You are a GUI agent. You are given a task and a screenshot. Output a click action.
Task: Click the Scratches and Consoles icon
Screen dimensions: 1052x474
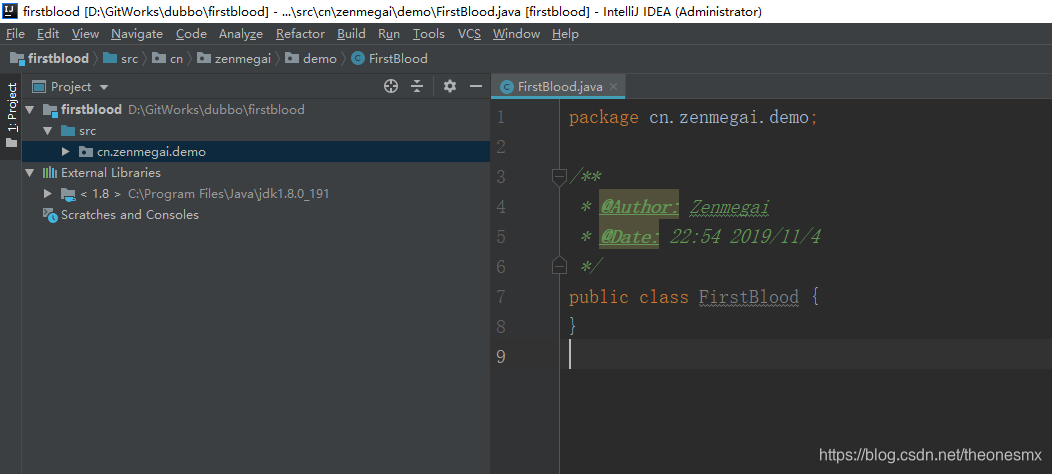click(x=50, y=215)
